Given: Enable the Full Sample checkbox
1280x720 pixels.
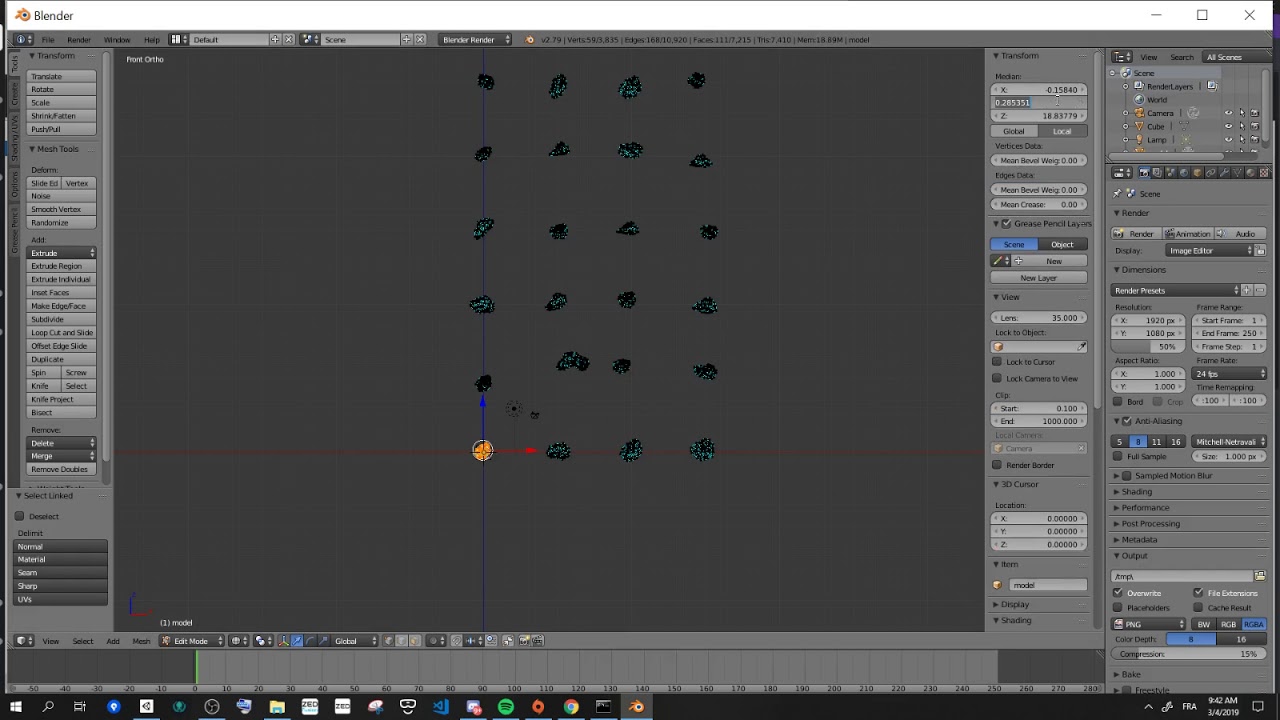Looking at the screenshot, I should tap(1118, 456).
